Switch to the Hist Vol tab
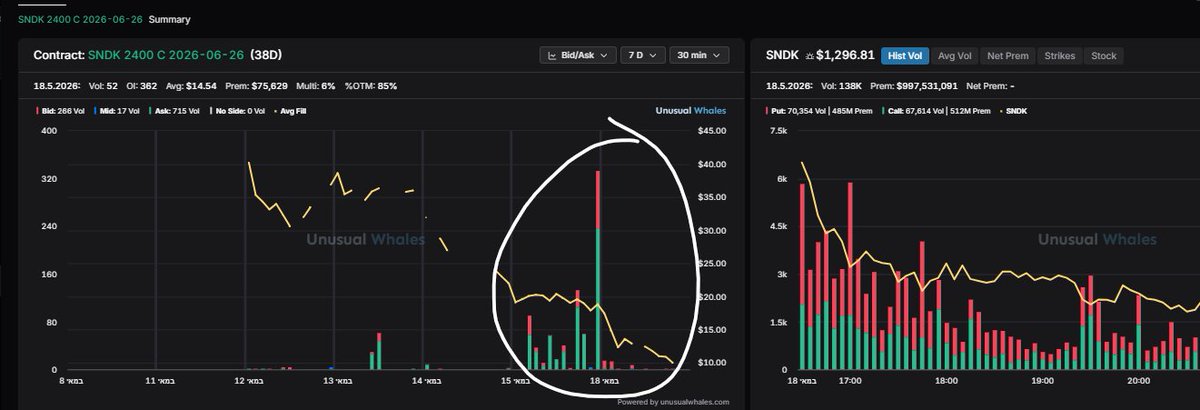 [x=904, y=56]
